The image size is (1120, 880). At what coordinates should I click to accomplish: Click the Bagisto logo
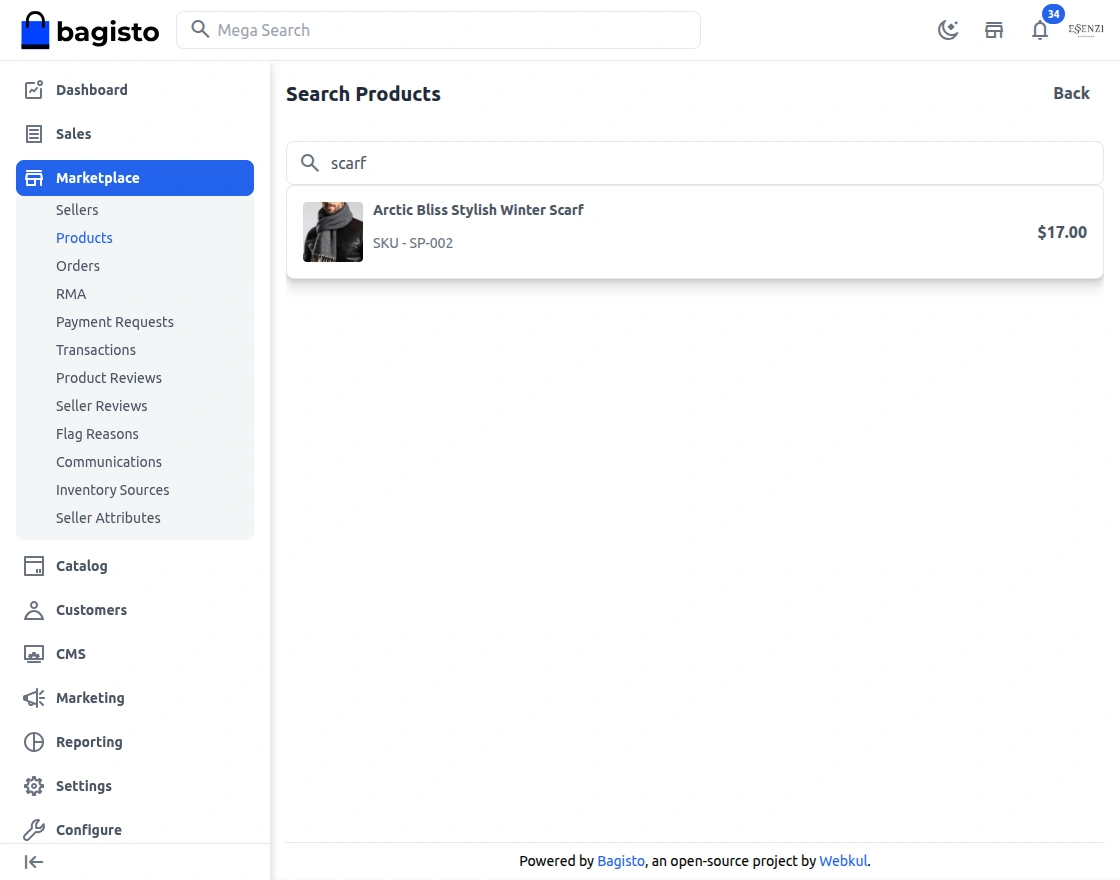(90, 31)
